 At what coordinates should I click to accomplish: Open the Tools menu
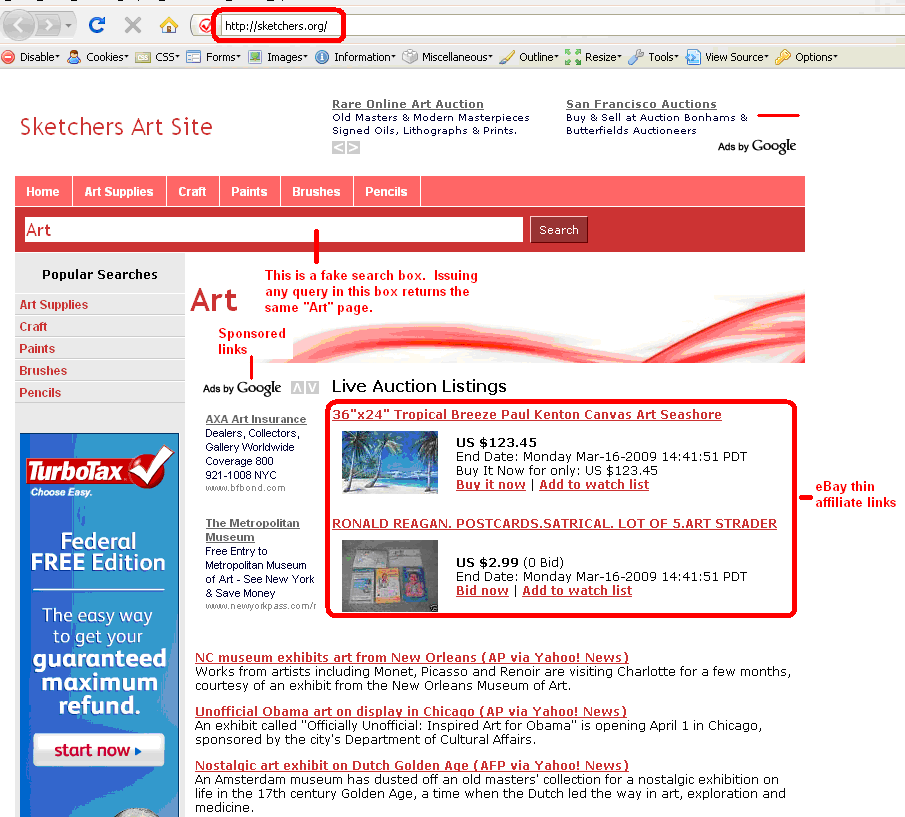(663, 57)
